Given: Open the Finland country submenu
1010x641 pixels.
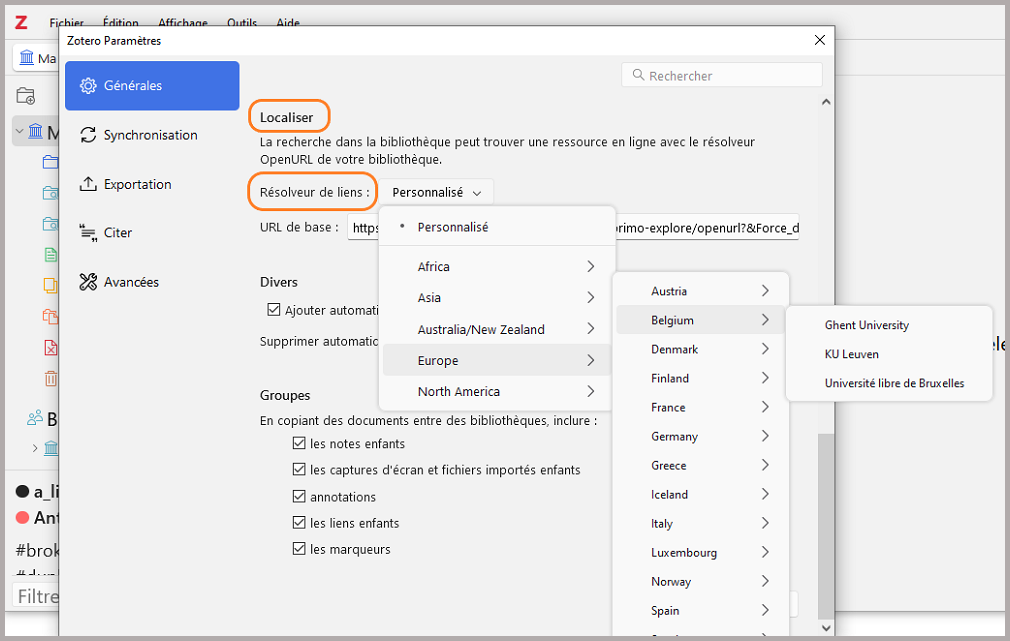Looking at the screenshot, I should pos(701,378).
